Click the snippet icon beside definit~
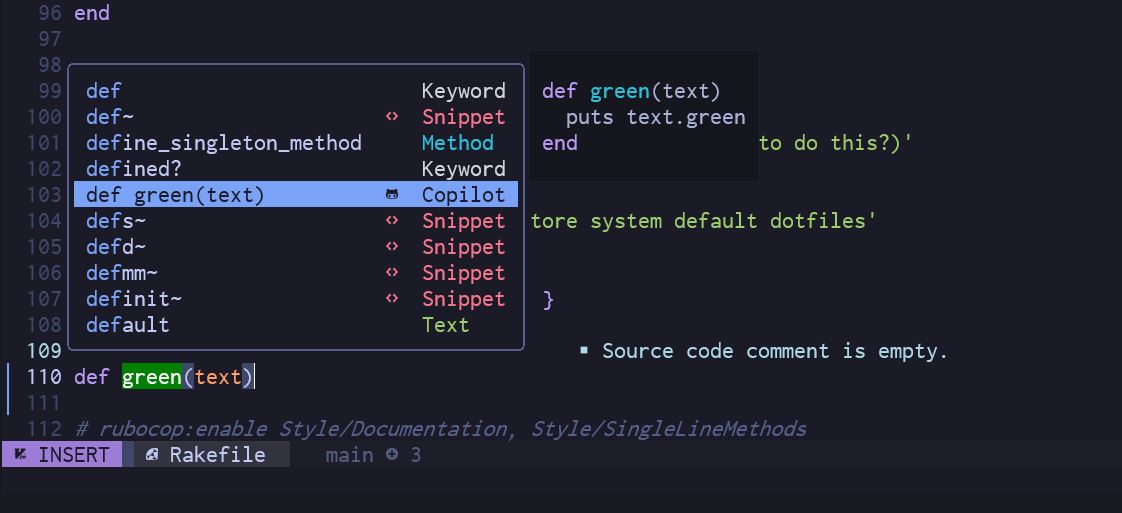1122x513 pixels. click(392, 299)
